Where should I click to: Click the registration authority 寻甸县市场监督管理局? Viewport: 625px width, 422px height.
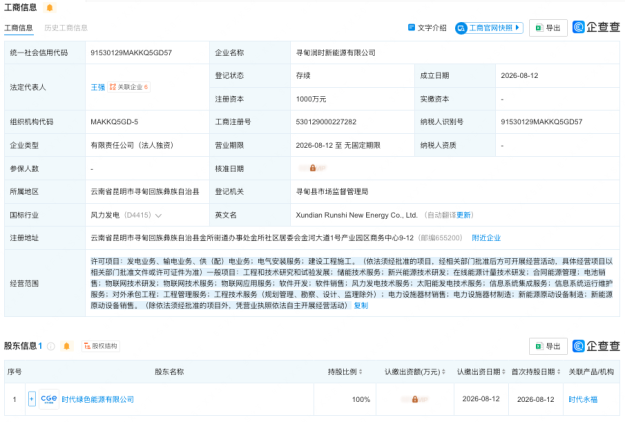point(332,192)
